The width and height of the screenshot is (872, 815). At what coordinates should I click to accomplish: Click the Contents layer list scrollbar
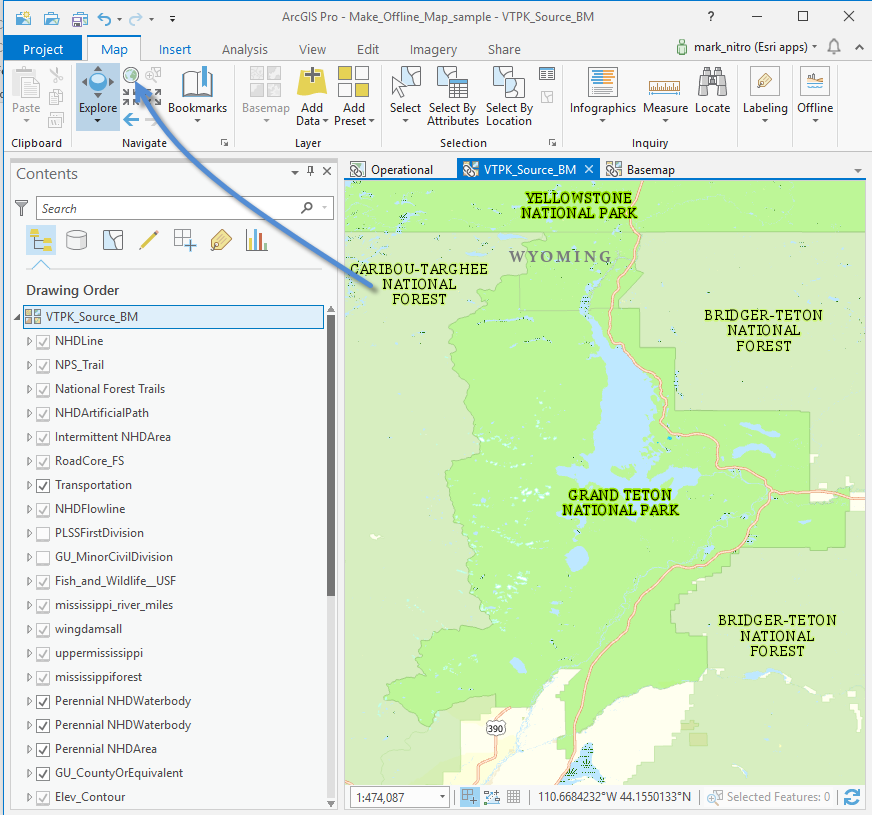pos(331,455)
